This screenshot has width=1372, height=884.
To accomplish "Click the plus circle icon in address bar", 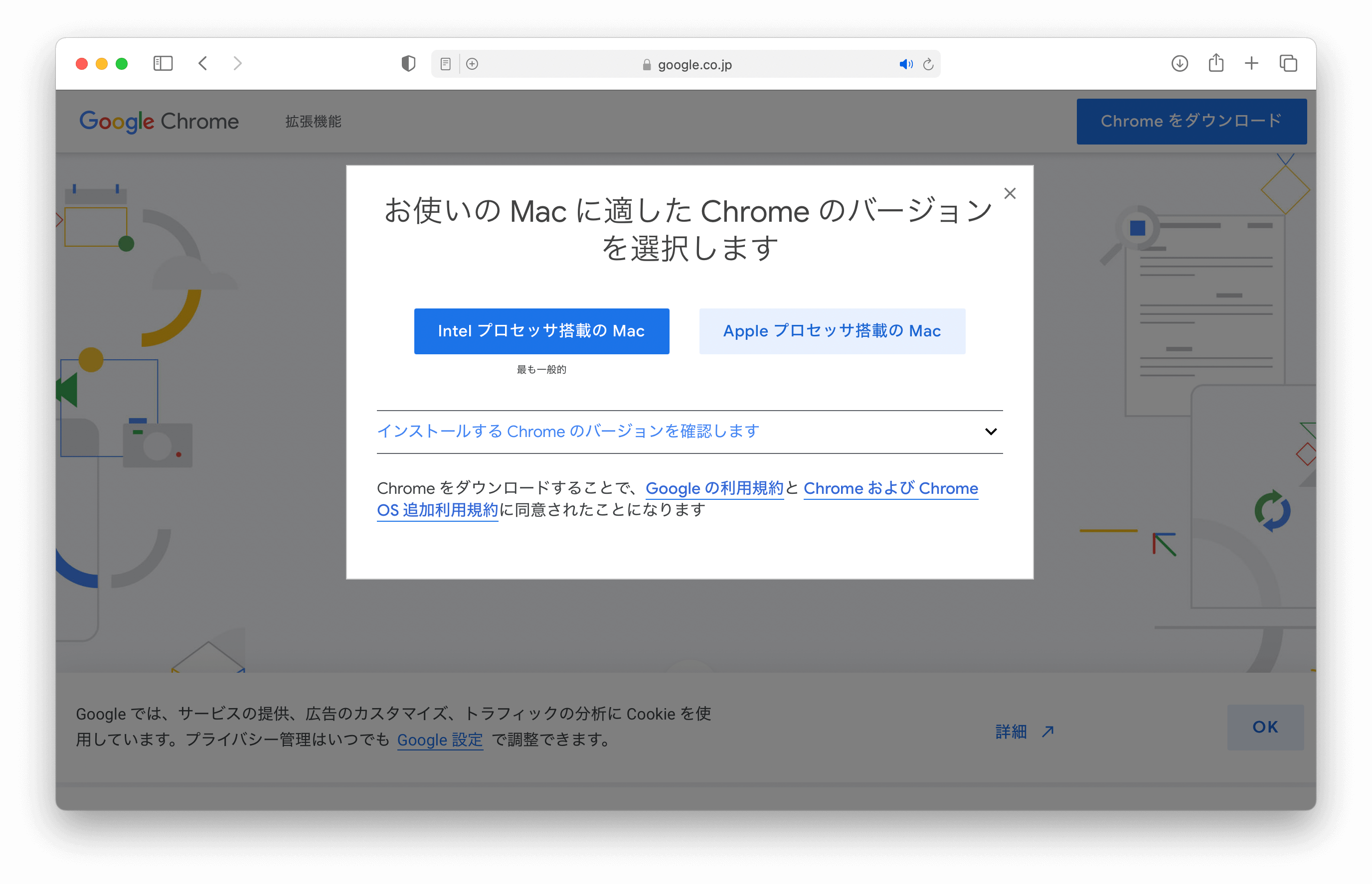I will tap(472, 64).
